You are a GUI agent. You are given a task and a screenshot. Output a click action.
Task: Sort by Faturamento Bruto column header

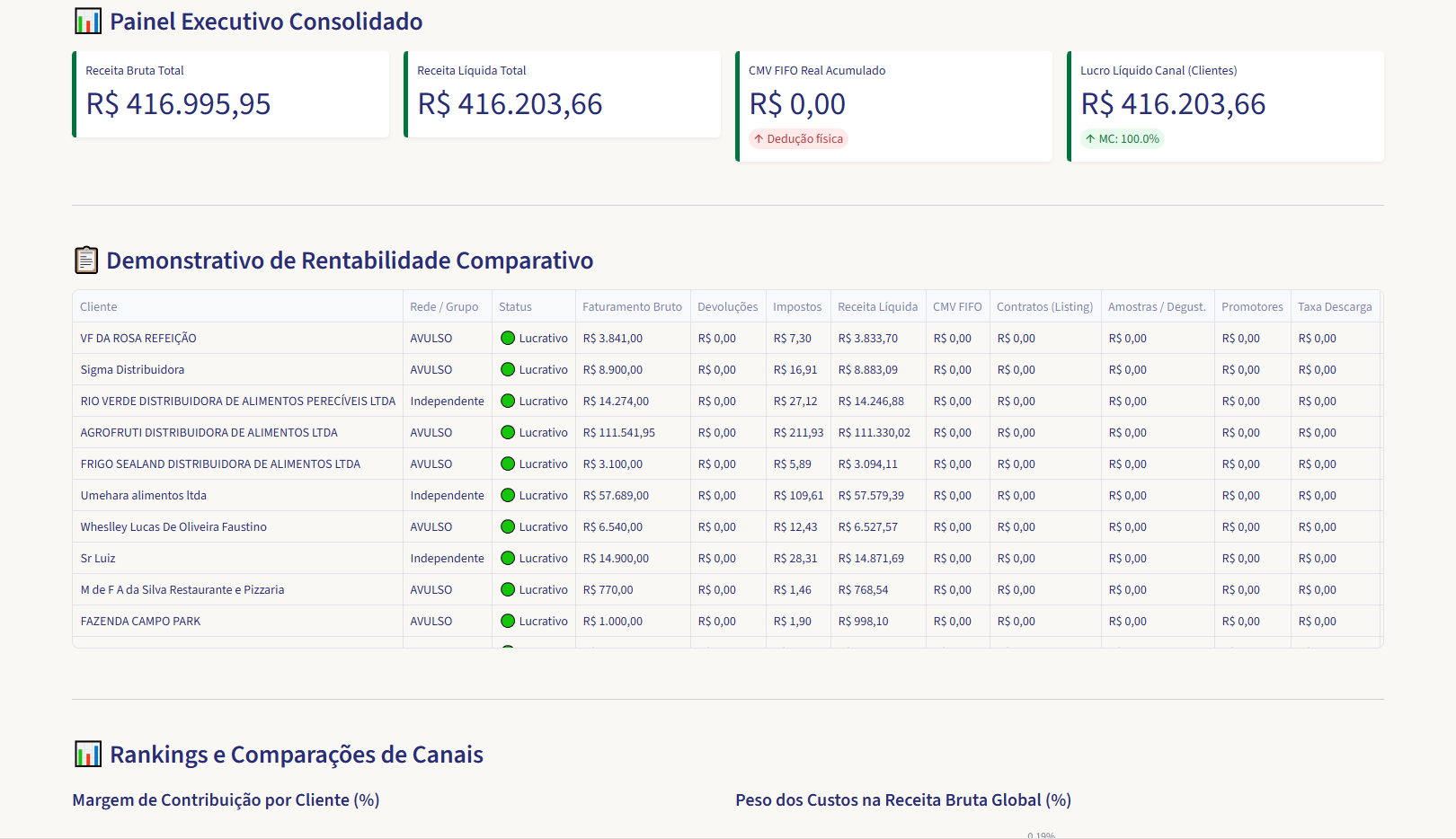[633, 306]
